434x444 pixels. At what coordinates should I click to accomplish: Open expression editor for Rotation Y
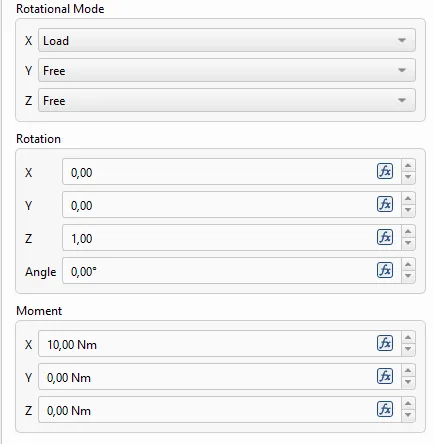tap(385, 204)
